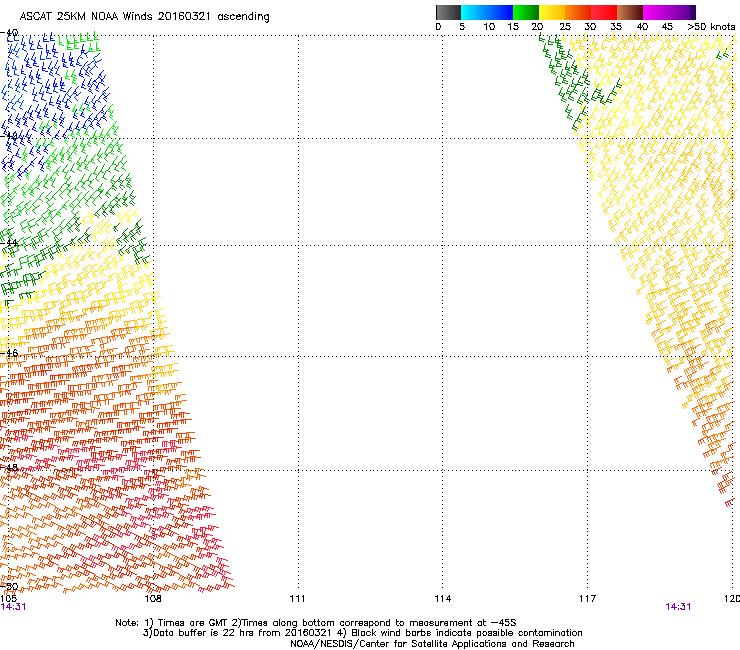
Task: Click the red 30-35 knots legend segment
Action: pyautogui.click(x=604, y=12)
